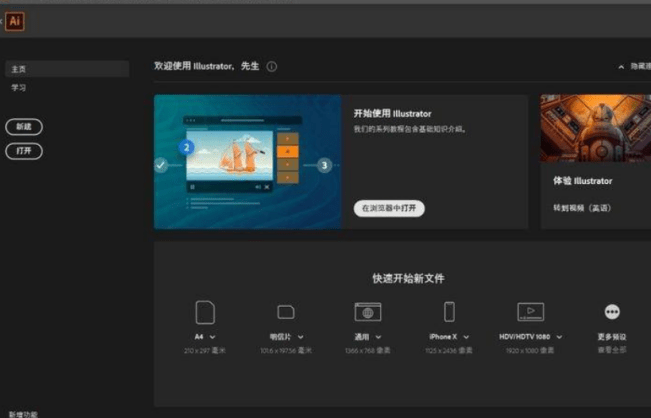Select the HDV/HDTV 1080 video preset icon
Viewport: 651px width, 418px height.
coord(531,312)
